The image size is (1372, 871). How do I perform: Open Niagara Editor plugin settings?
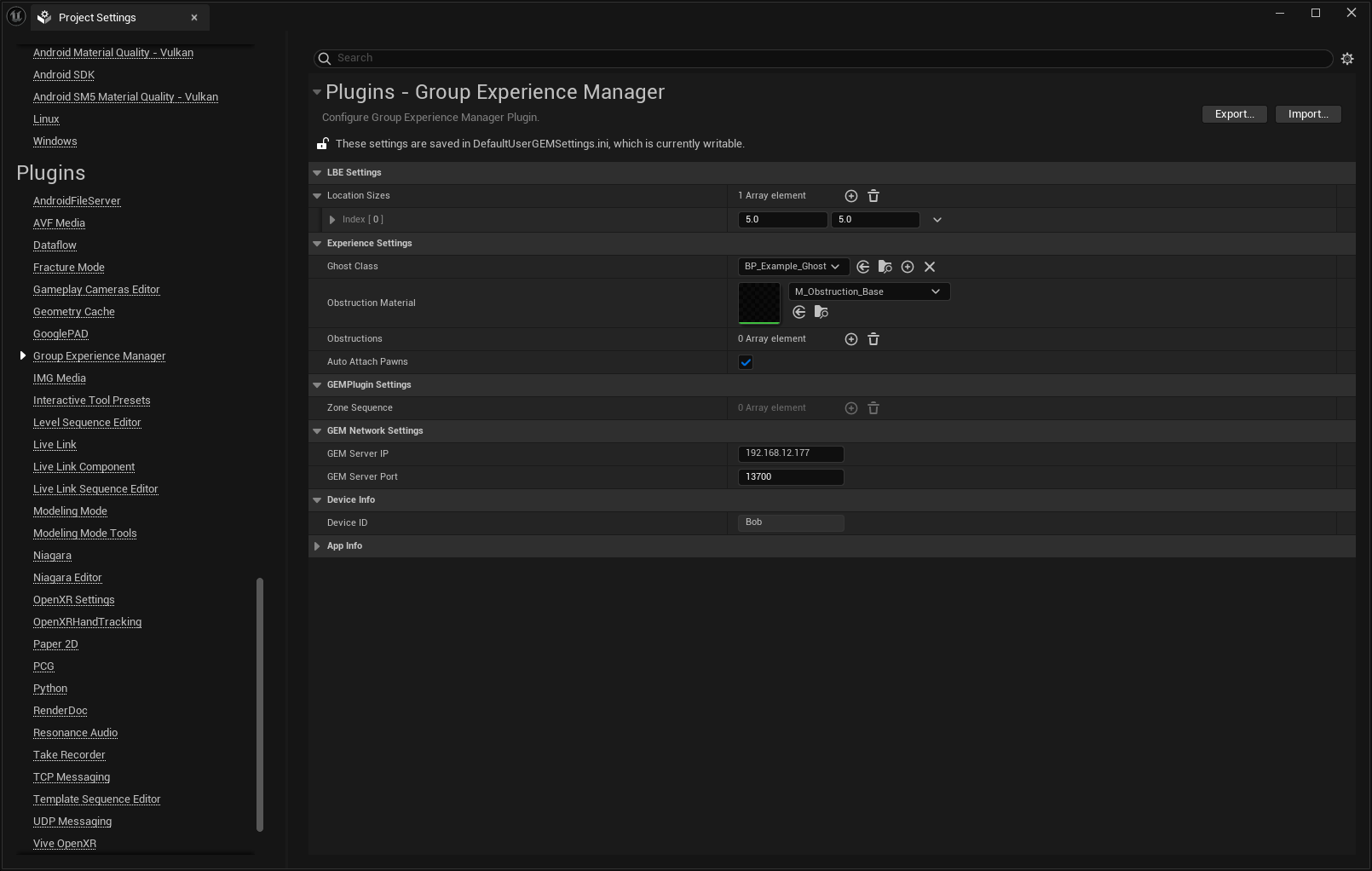coord(67,578)
